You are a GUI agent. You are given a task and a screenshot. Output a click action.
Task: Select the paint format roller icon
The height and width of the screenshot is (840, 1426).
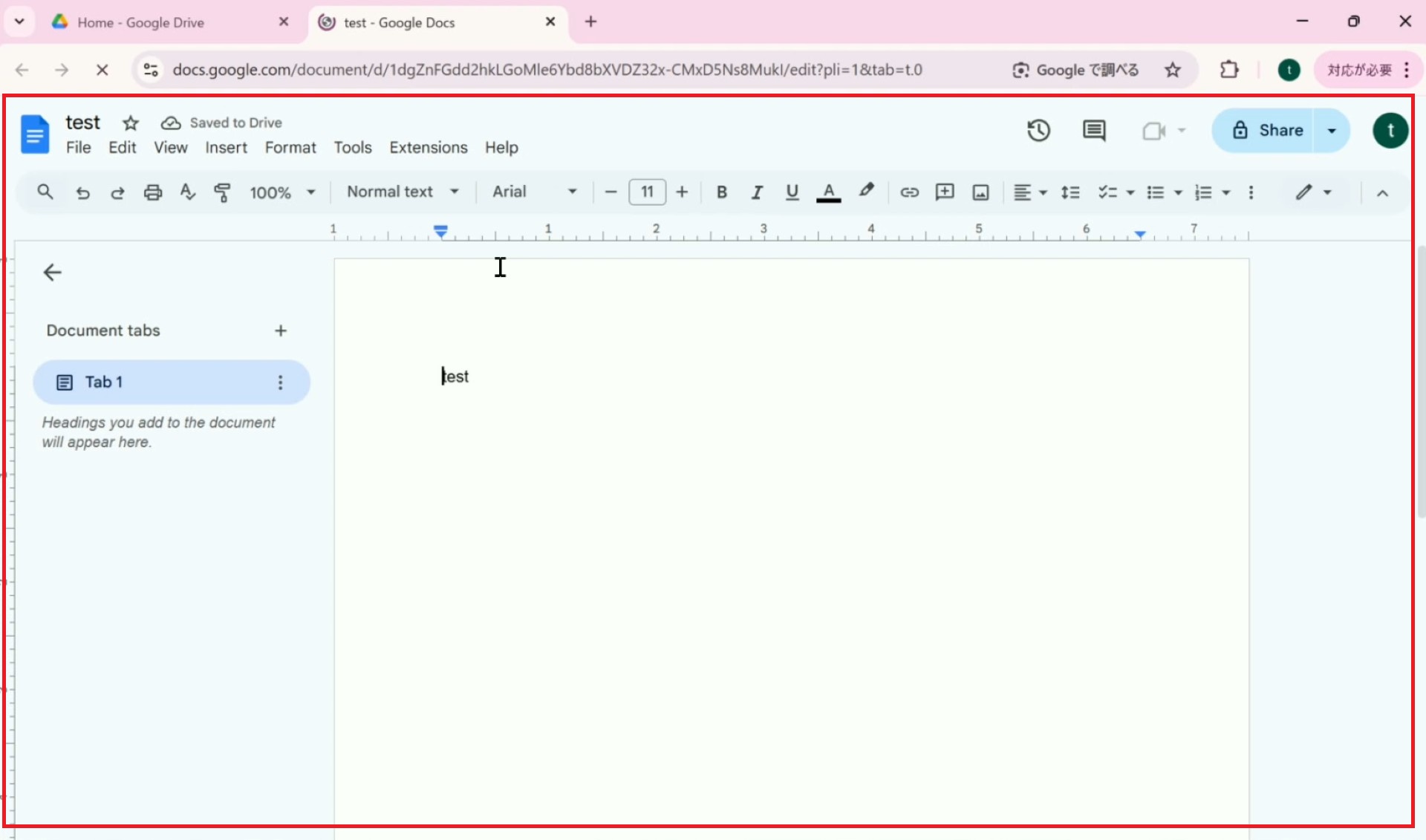tap(221, 192)
